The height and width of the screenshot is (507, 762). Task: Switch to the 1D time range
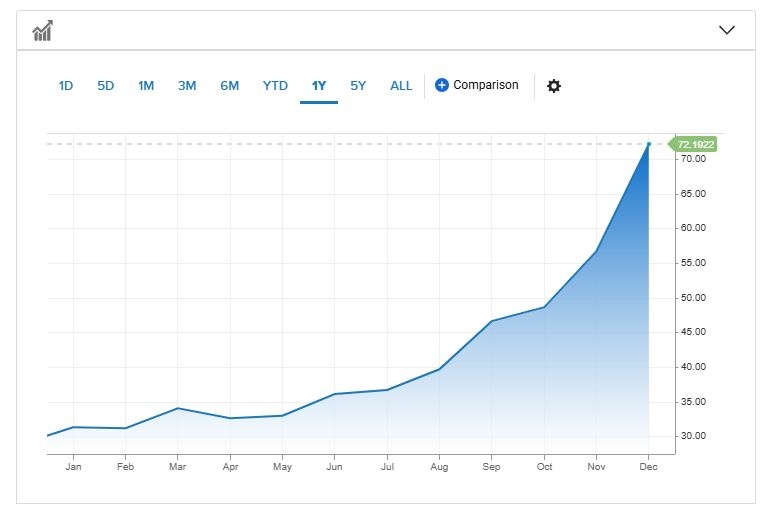pos(66,86)
